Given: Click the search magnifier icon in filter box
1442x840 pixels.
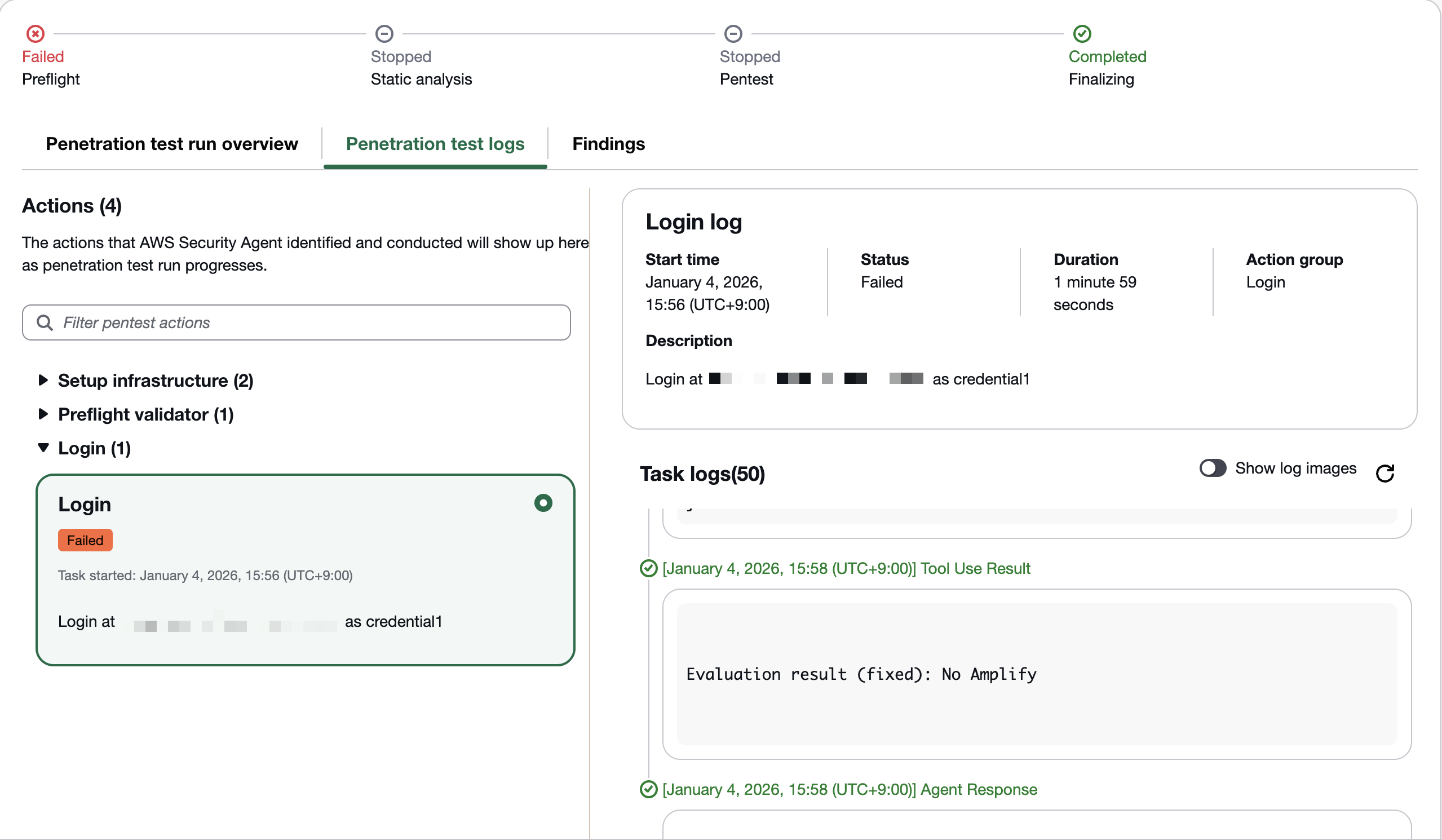Looking at the screenshot, I should point(45,322).
